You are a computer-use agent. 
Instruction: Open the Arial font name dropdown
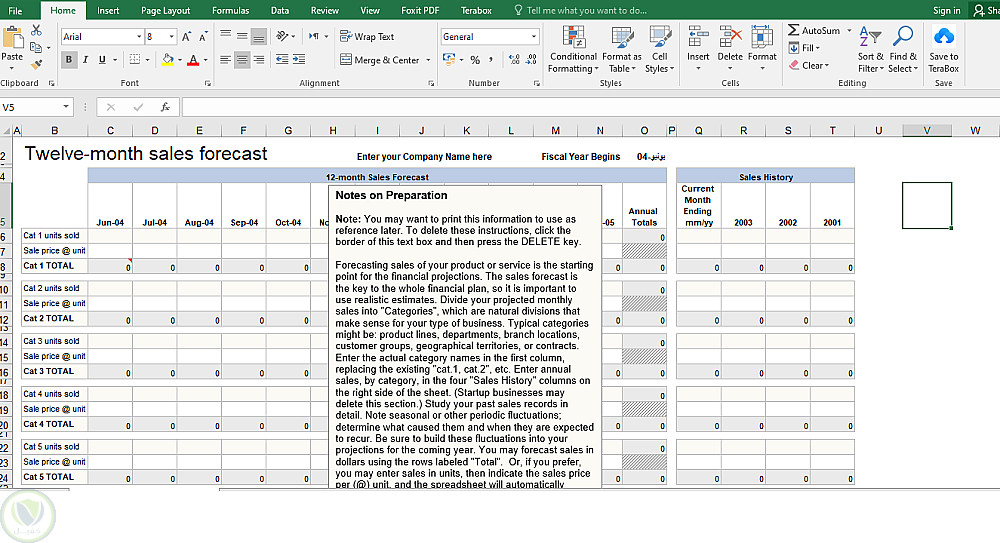139,37
